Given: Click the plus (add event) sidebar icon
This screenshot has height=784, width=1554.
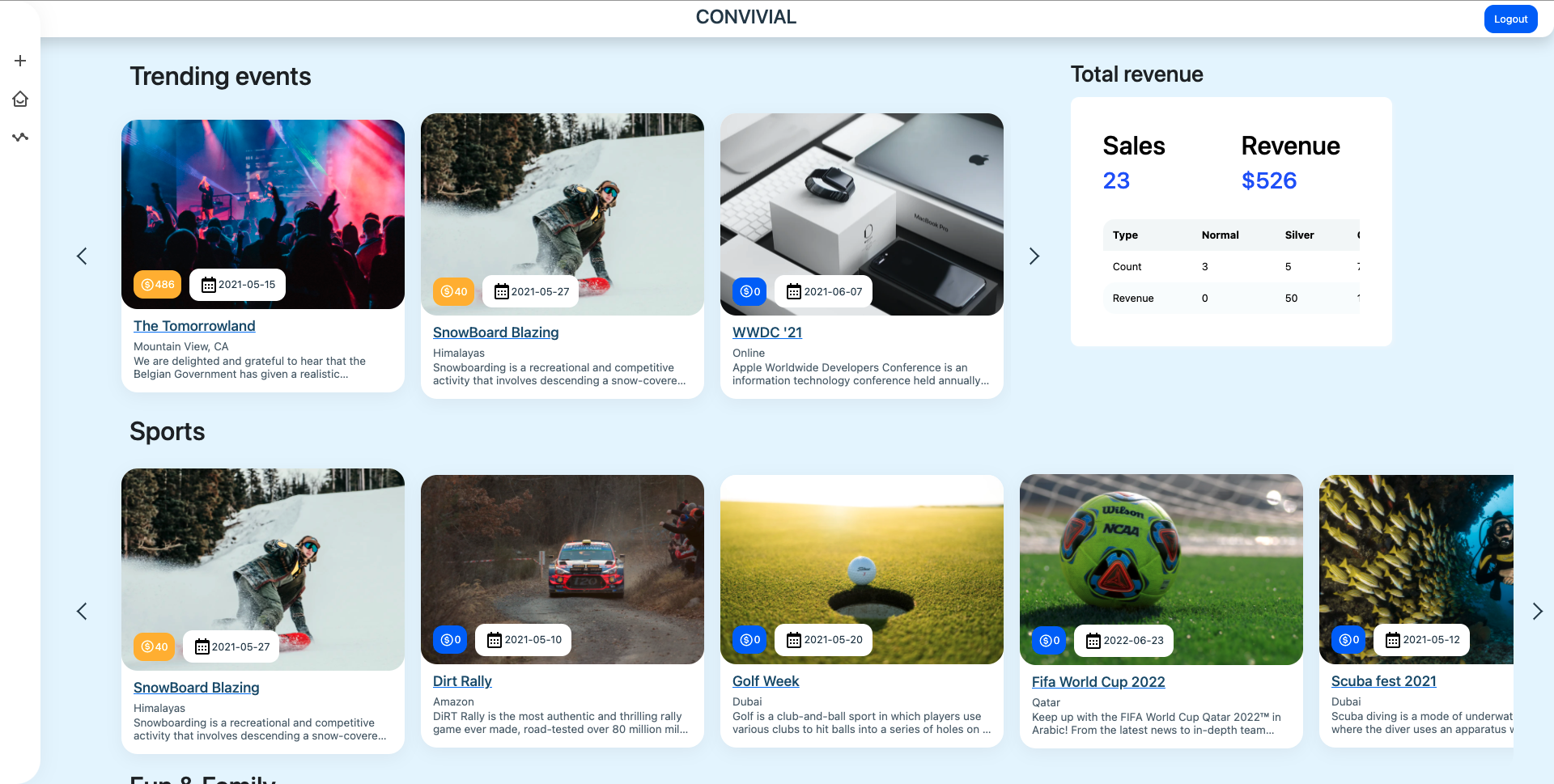Looking at the screenshot, I should point(20,61).
